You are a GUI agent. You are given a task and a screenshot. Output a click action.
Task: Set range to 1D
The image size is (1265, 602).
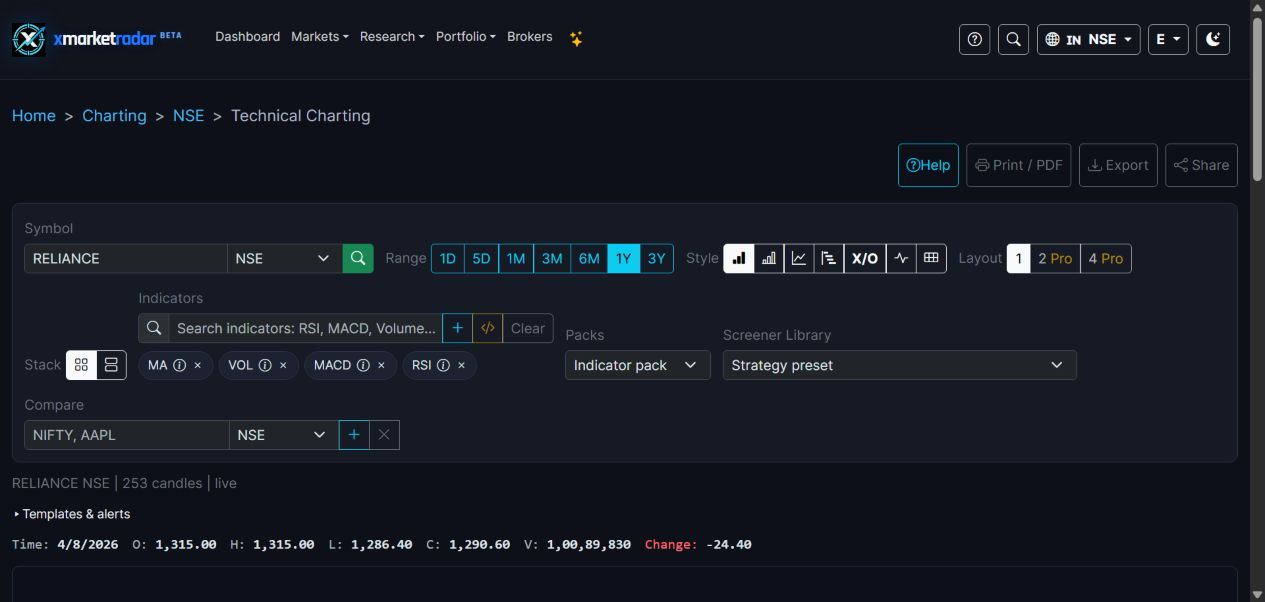click(448, 258)
